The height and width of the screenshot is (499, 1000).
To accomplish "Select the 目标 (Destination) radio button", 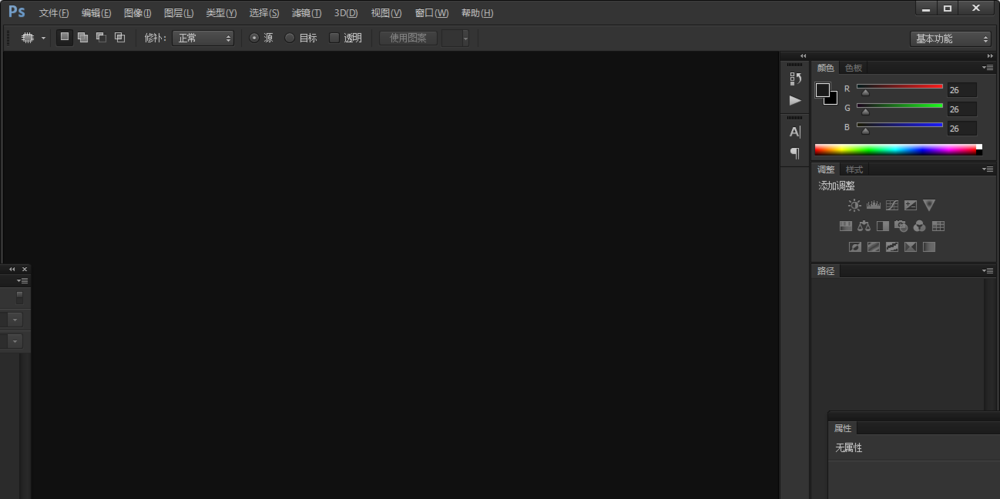I will pos(290,38).
